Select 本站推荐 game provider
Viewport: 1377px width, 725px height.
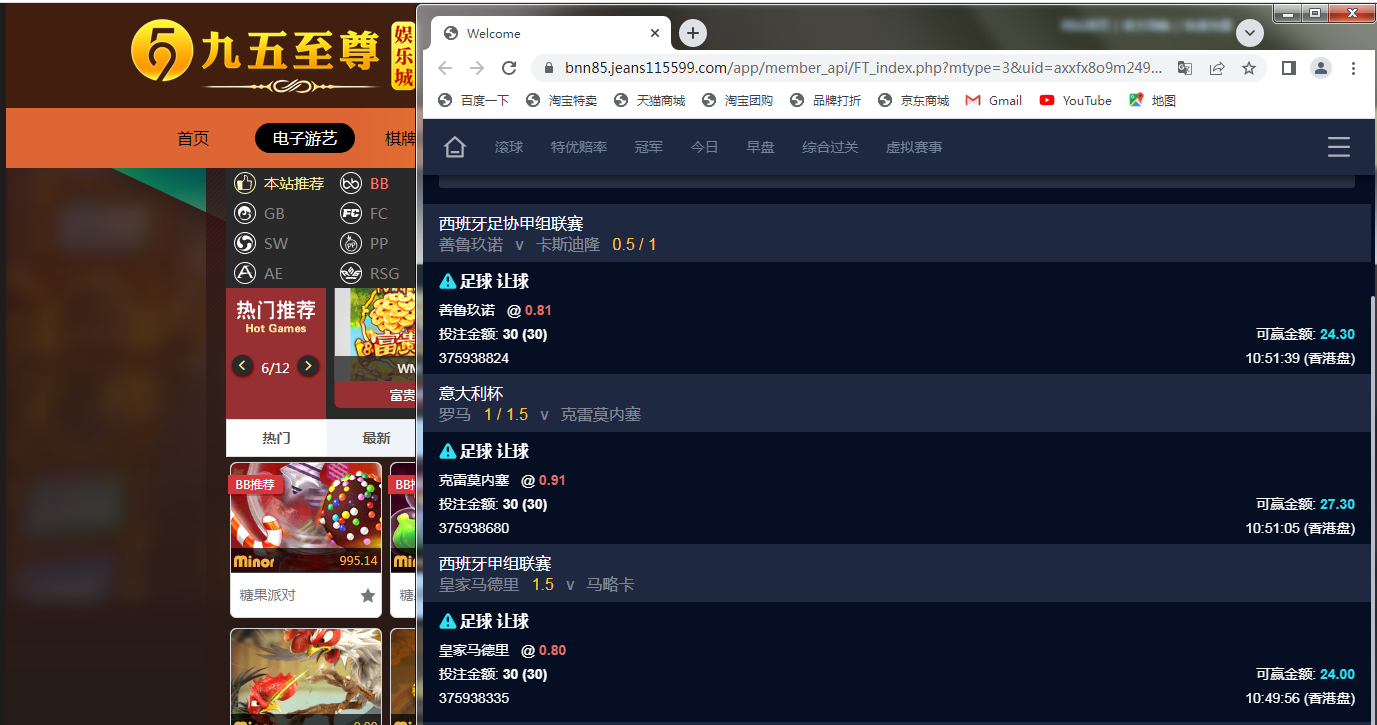click(x=279, y=183)
